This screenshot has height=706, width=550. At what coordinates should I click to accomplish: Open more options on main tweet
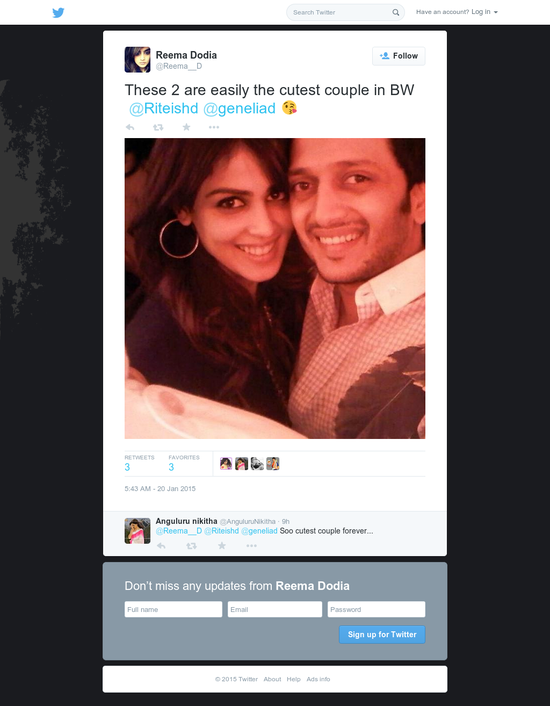pyautogui.click(x=214, y=127)
